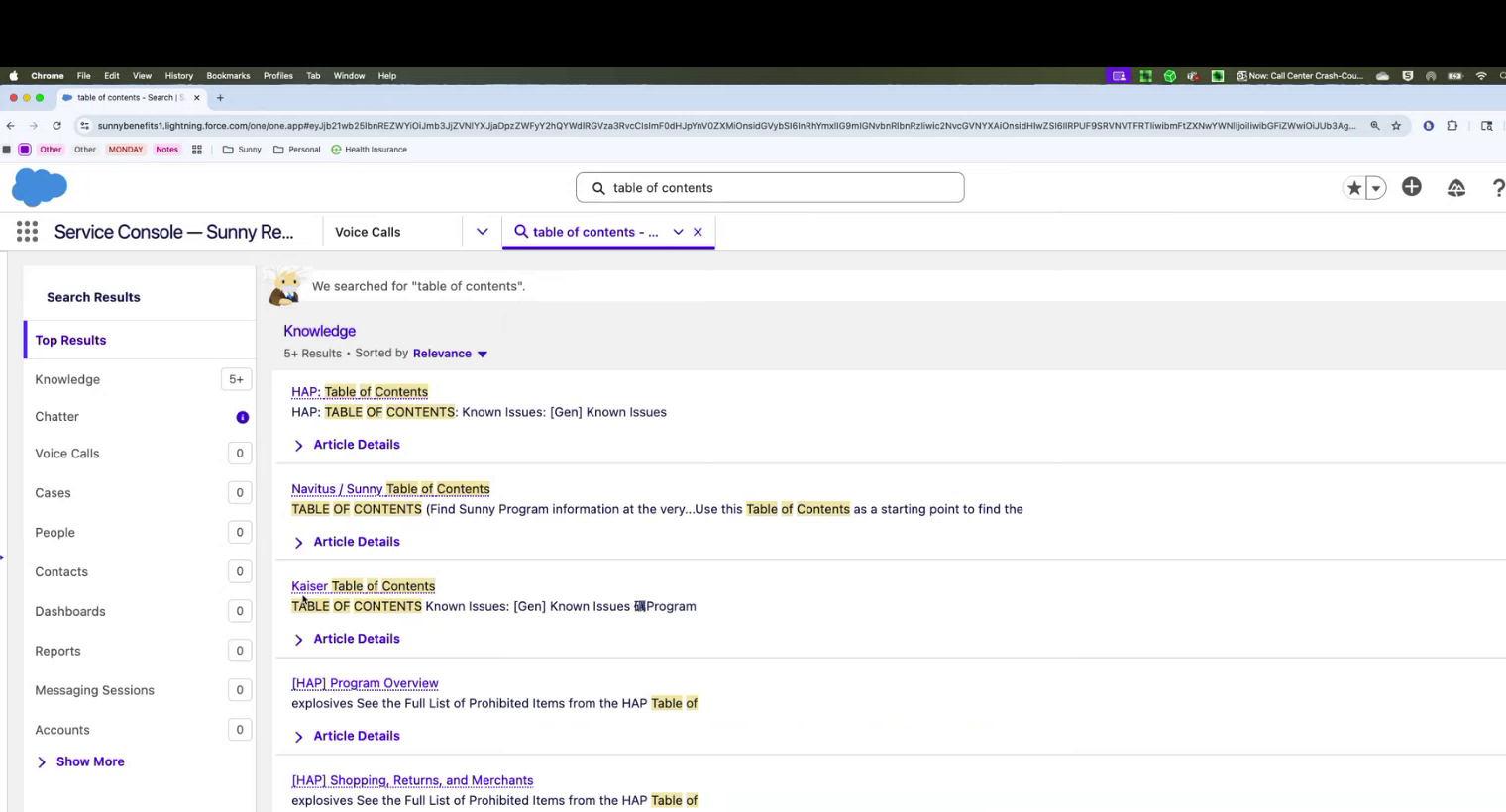Viewport: 1506px width, 812px height.
Task: Open Voice Calls navigation dropdown chevron
Action: 482,232
